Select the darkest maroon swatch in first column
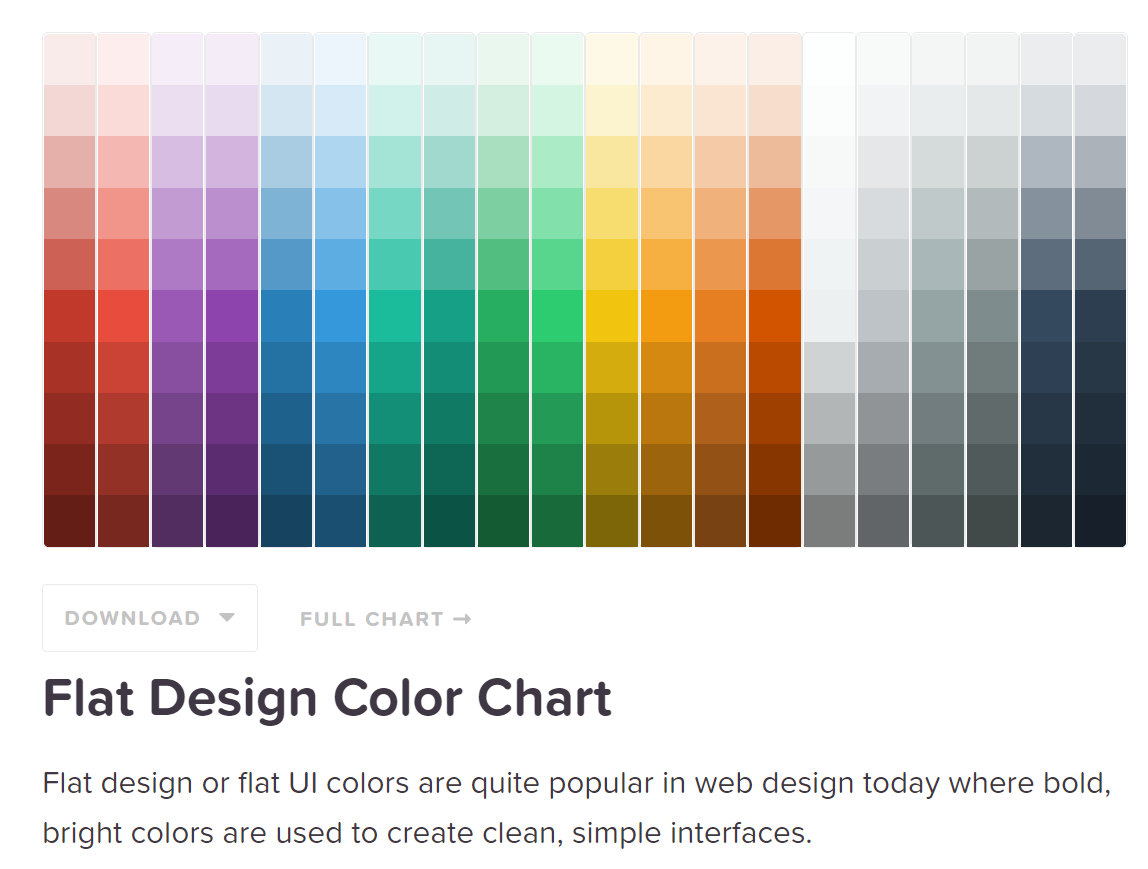The image size is (1148, 869). pyautogui.click(x=70, y=521)
